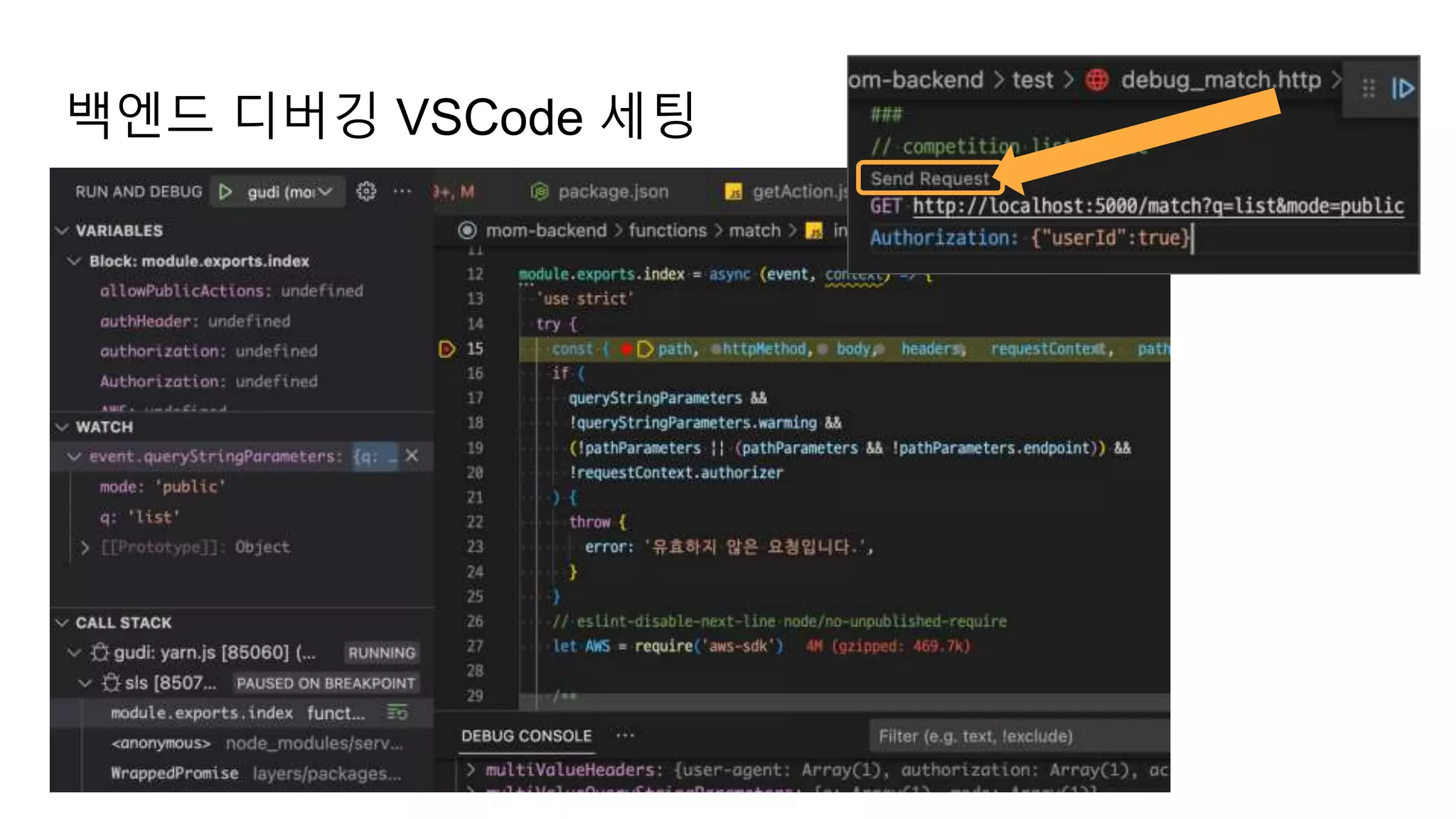Open launch.json with the gear icon
Screen dimensions: 1456x819
click(366, 191)
